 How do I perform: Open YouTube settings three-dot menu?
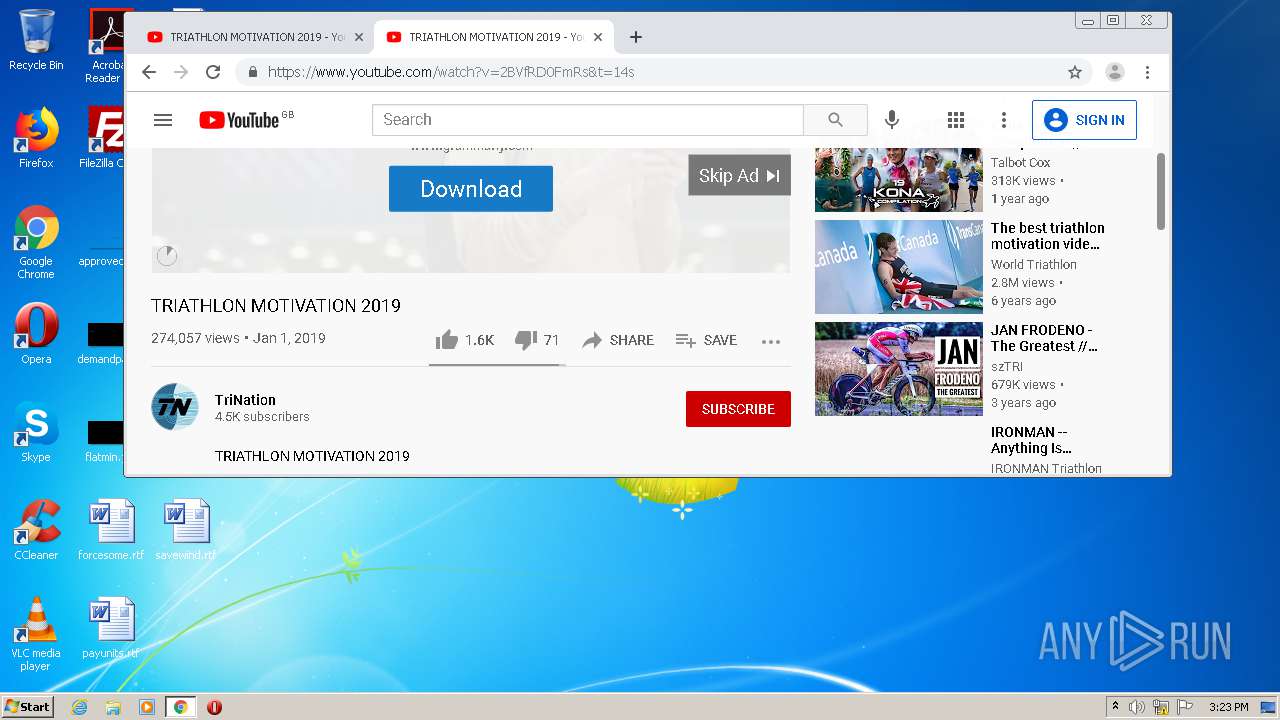[x=1003, y=120]
